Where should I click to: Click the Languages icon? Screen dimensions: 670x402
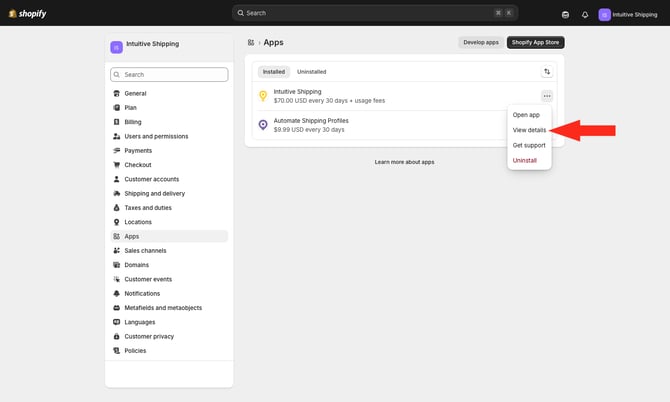(x=116, y=322)
